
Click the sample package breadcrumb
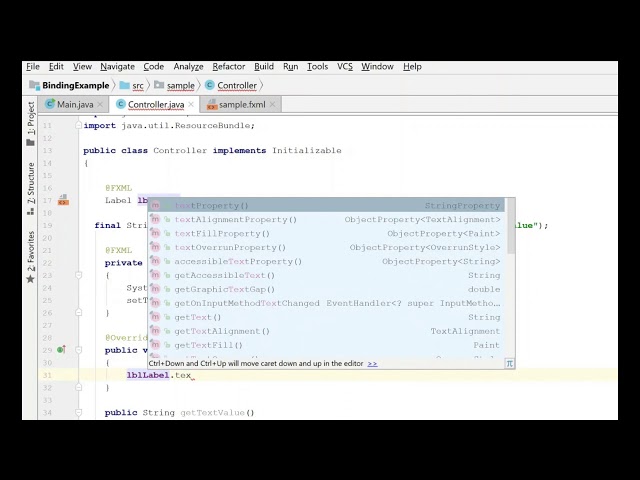174,85
